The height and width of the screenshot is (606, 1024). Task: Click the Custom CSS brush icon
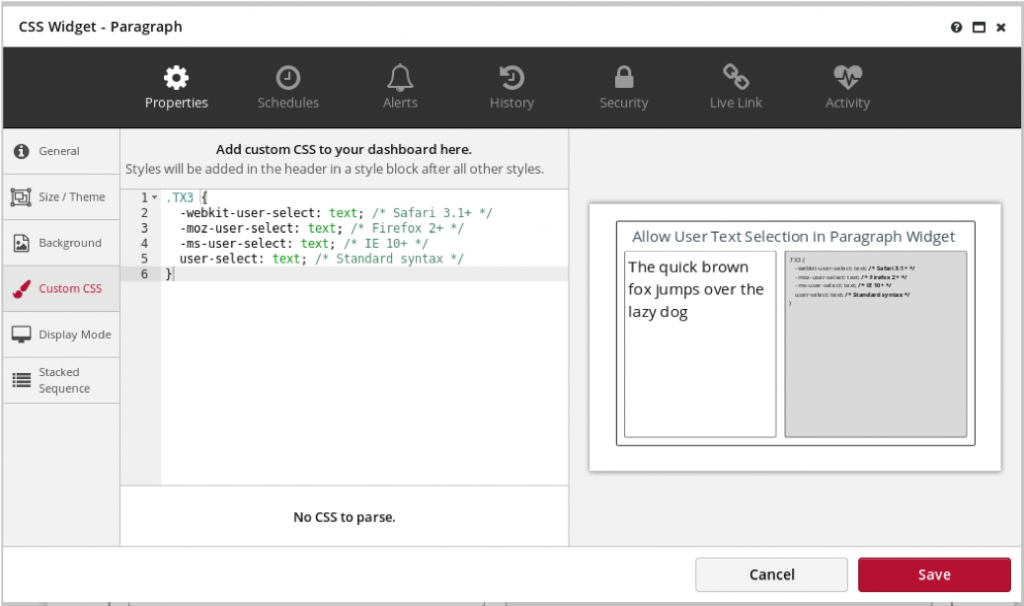(x=22, y=289)
